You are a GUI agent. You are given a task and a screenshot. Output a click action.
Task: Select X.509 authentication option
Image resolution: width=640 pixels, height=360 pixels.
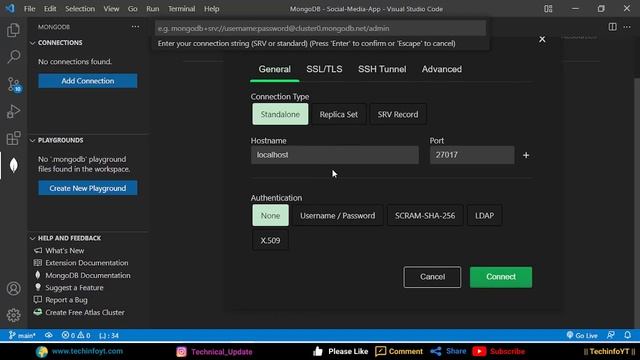point(270,240)
